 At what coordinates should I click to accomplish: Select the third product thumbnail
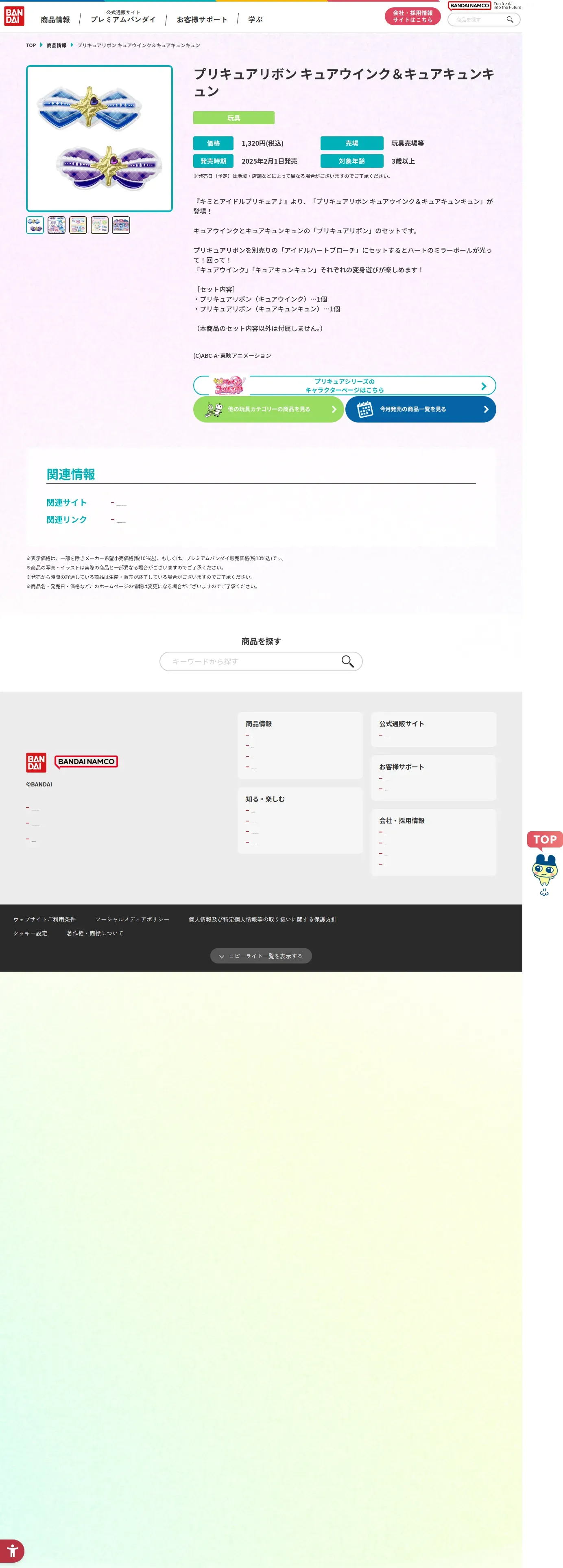[x=78, y=225]
